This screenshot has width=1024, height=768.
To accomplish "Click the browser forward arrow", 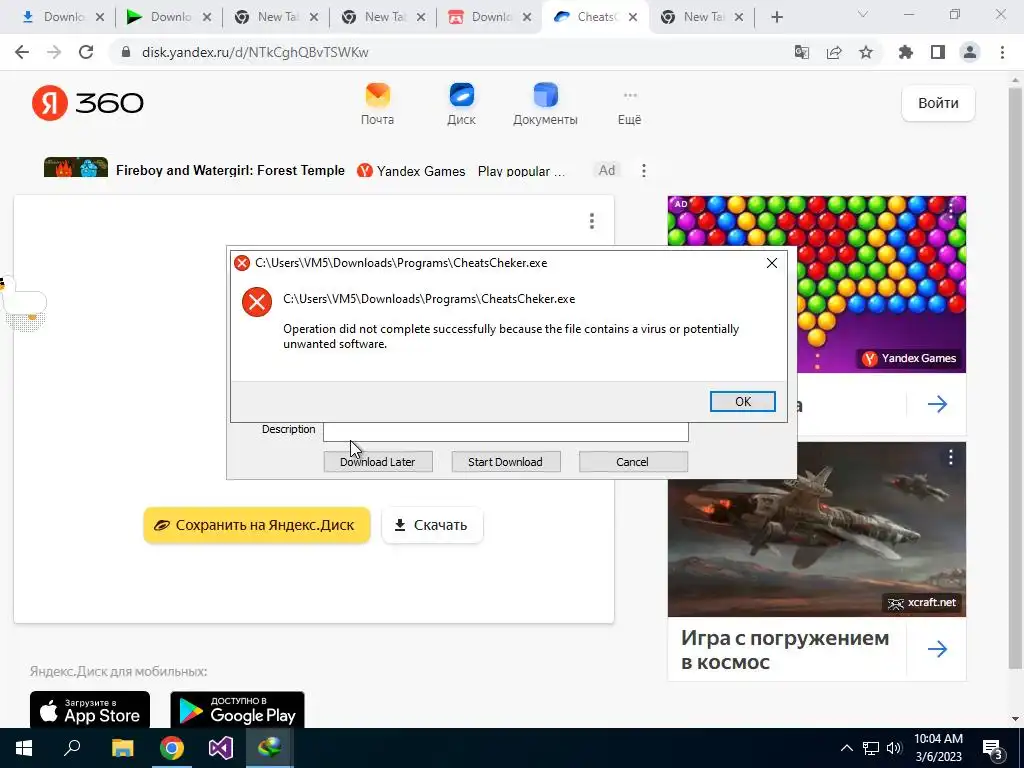I will tap(54, 52).
